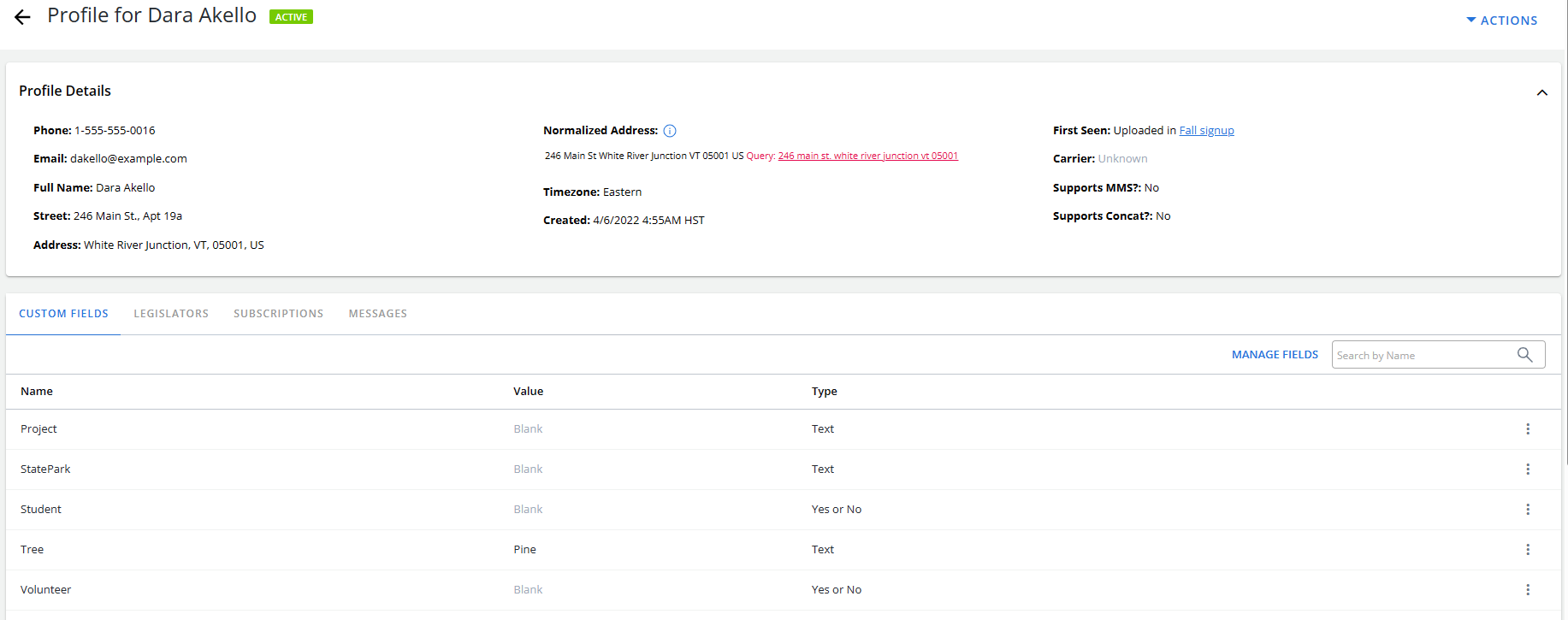Image resolution: width=1568 pixels, height=620 pixels.
Task: Select the Tree field name
Action: pos(32,550)
